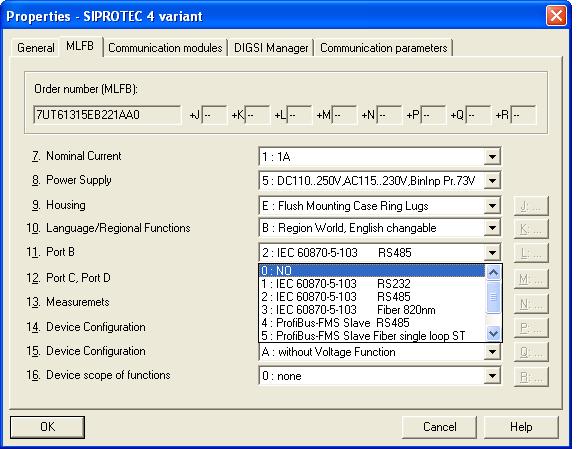Click the +J suffix field
This screenshot has height=449, width=579.
tap(214, 115)
